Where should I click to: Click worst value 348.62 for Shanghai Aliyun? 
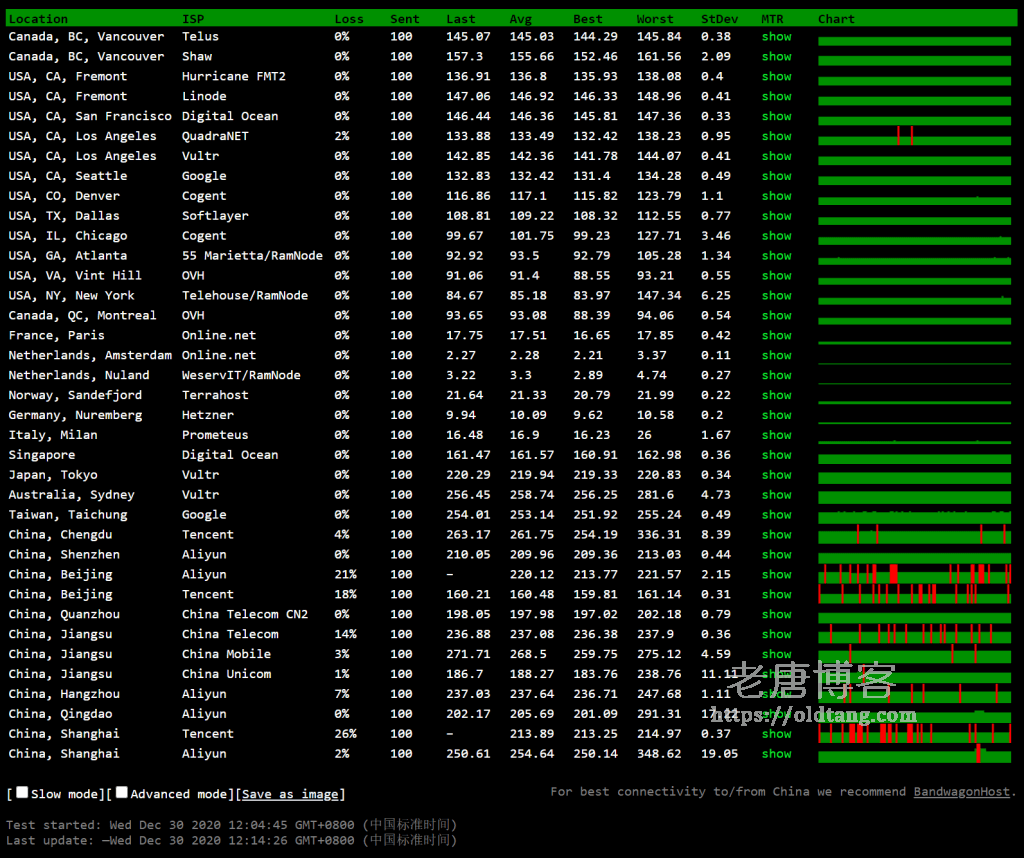[659, 754]
